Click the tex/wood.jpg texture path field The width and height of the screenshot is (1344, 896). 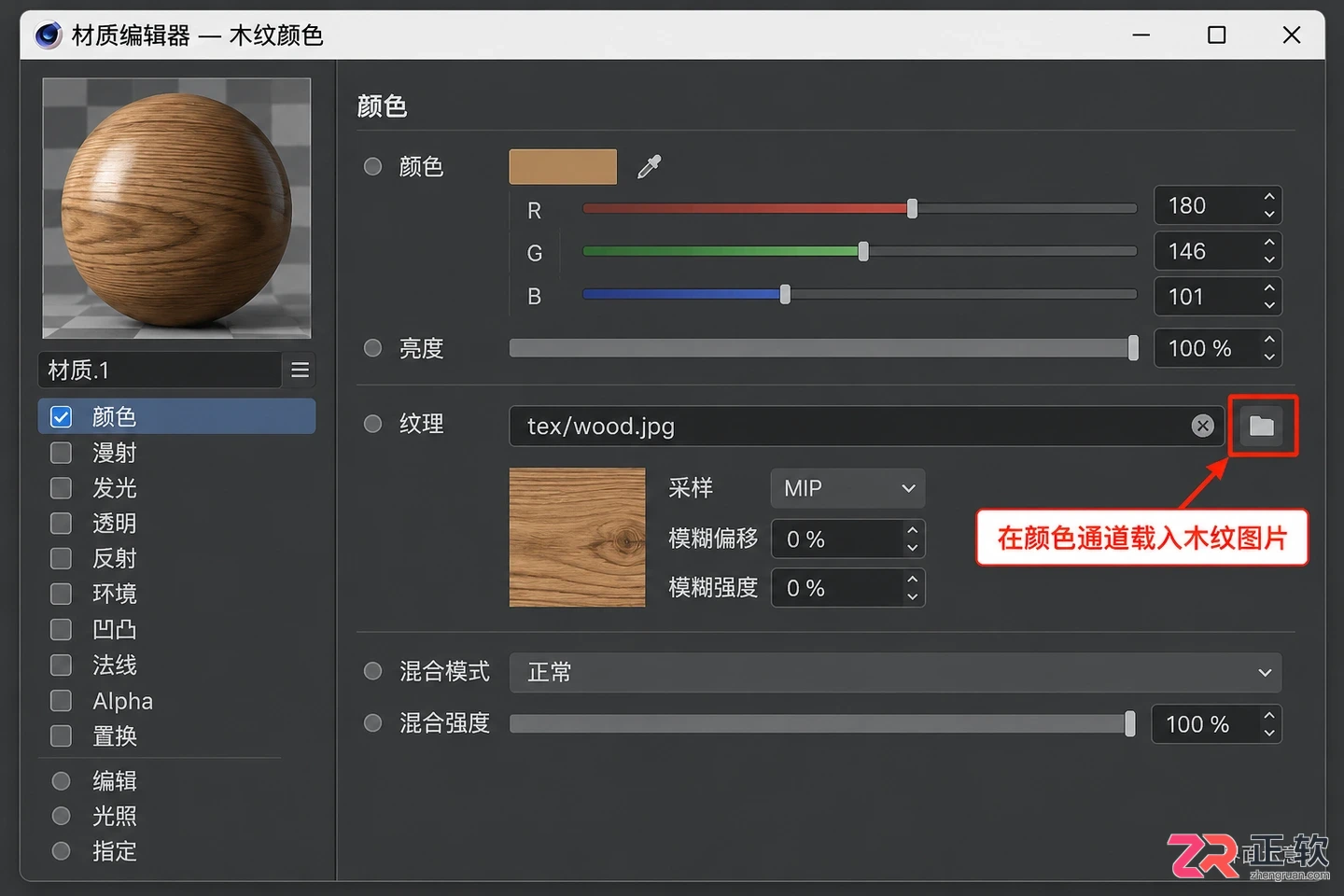click(866, 426)
